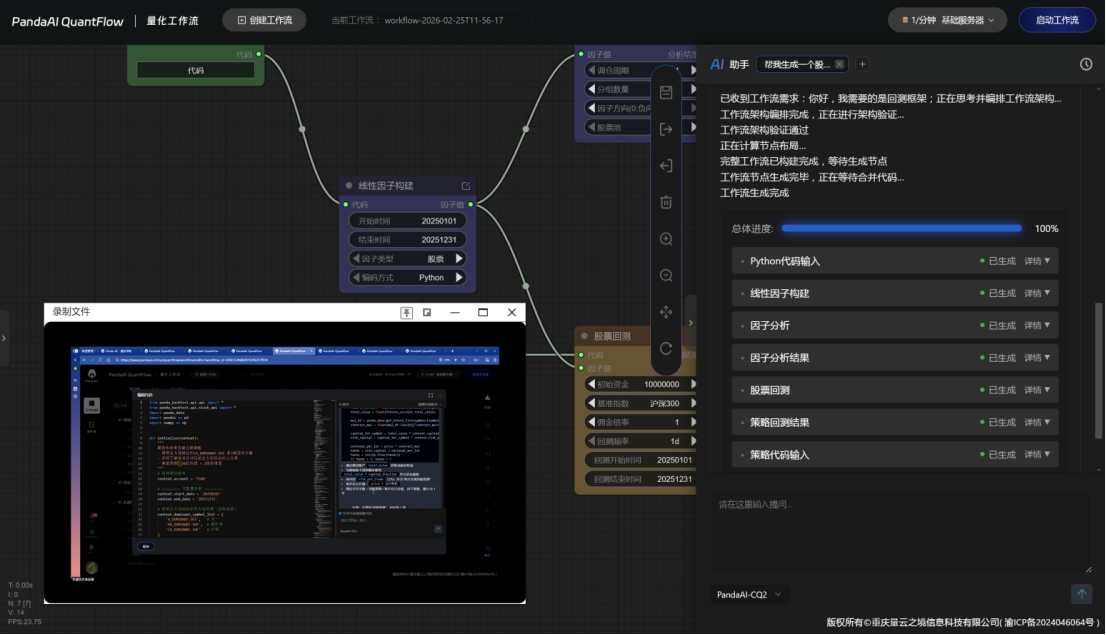1106x635 pixels.
Task: Decrease 调仓周期 with its left arrow
Action: pos(591,71)
